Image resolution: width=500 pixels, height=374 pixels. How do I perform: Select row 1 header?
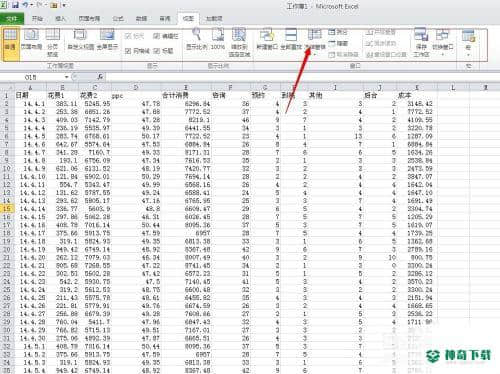7,95
